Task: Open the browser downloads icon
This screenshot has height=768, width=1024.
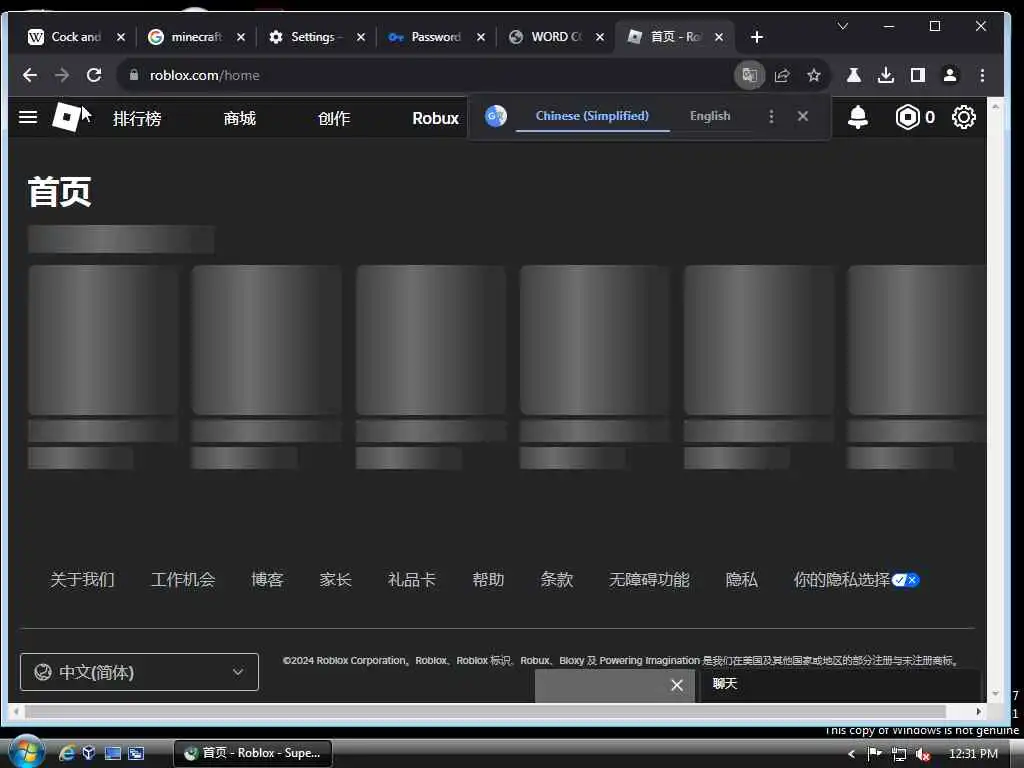Action: pyautogui.click(x=886, y=75)
